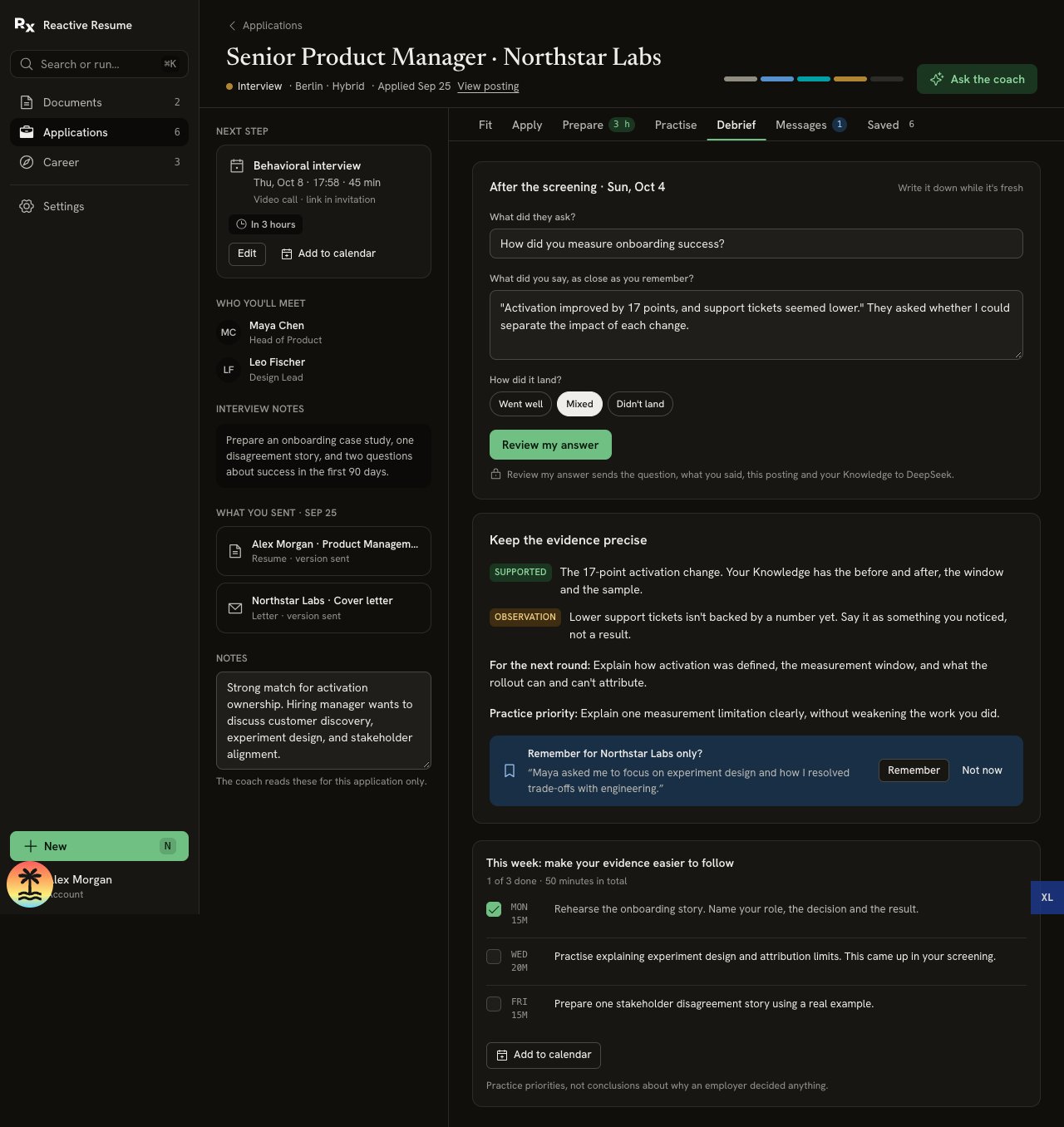
Task: Click the 'What did they ask?' input field
Action: pyautogui.click(x=756, y=244)
